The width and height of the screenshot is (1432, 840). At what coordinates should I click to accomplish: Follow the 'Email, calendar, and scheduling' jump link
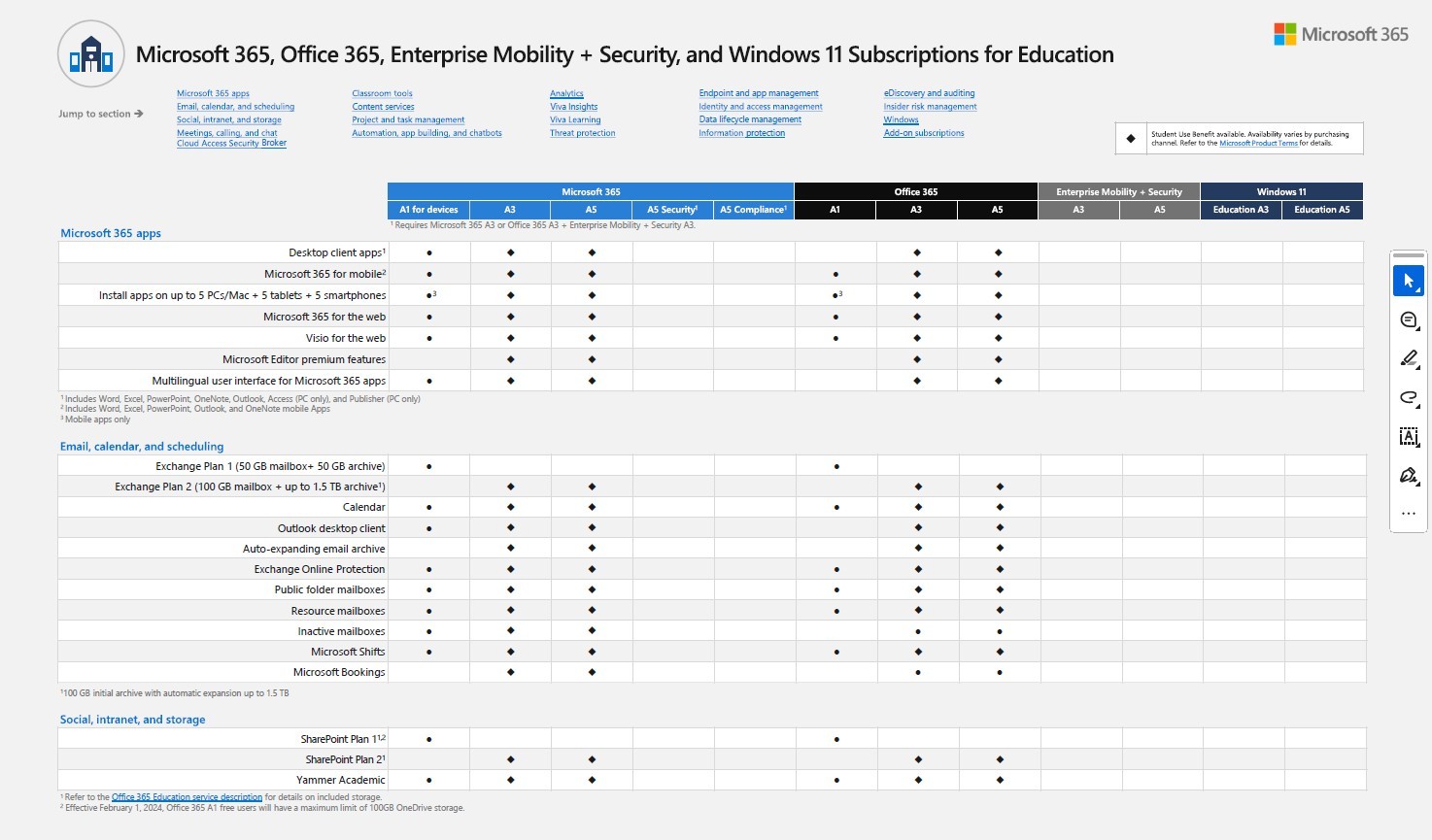tap(235, 107)
